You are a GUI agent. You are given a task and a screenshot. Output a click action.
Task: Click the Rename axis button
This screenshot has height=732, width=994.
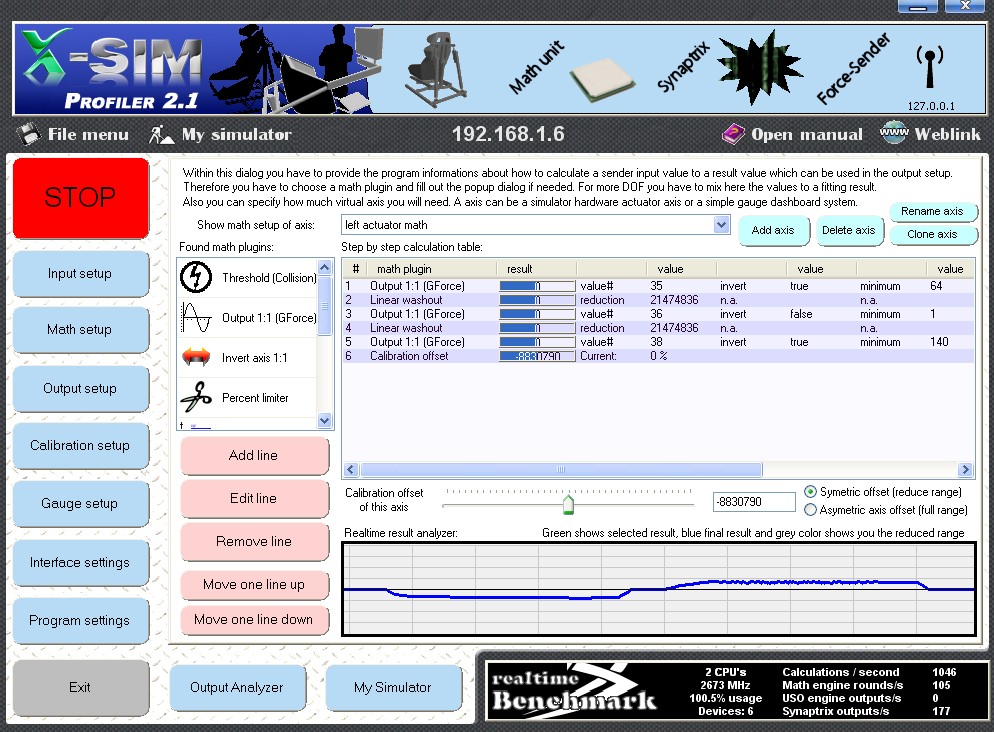coord(933,211)
